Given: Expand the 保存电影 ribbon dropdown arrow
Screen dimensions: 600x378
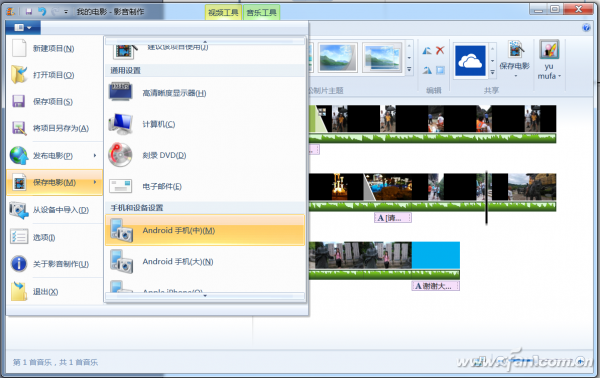Looking at the screenshot, I should tap(515, 76).
